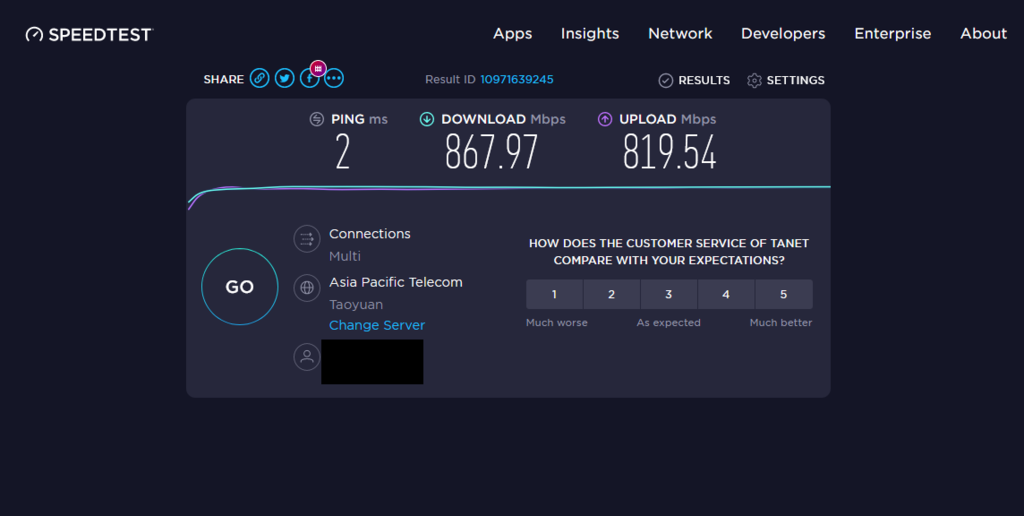Click the user profile icon

pos(307,357)
